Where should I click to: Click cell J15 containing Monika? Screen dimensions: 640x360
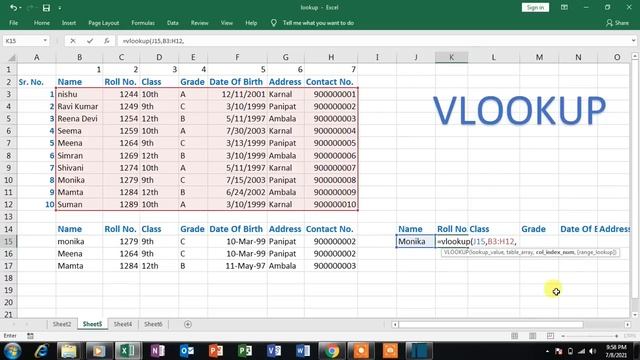pyautogui.click(x=416, y=241)
